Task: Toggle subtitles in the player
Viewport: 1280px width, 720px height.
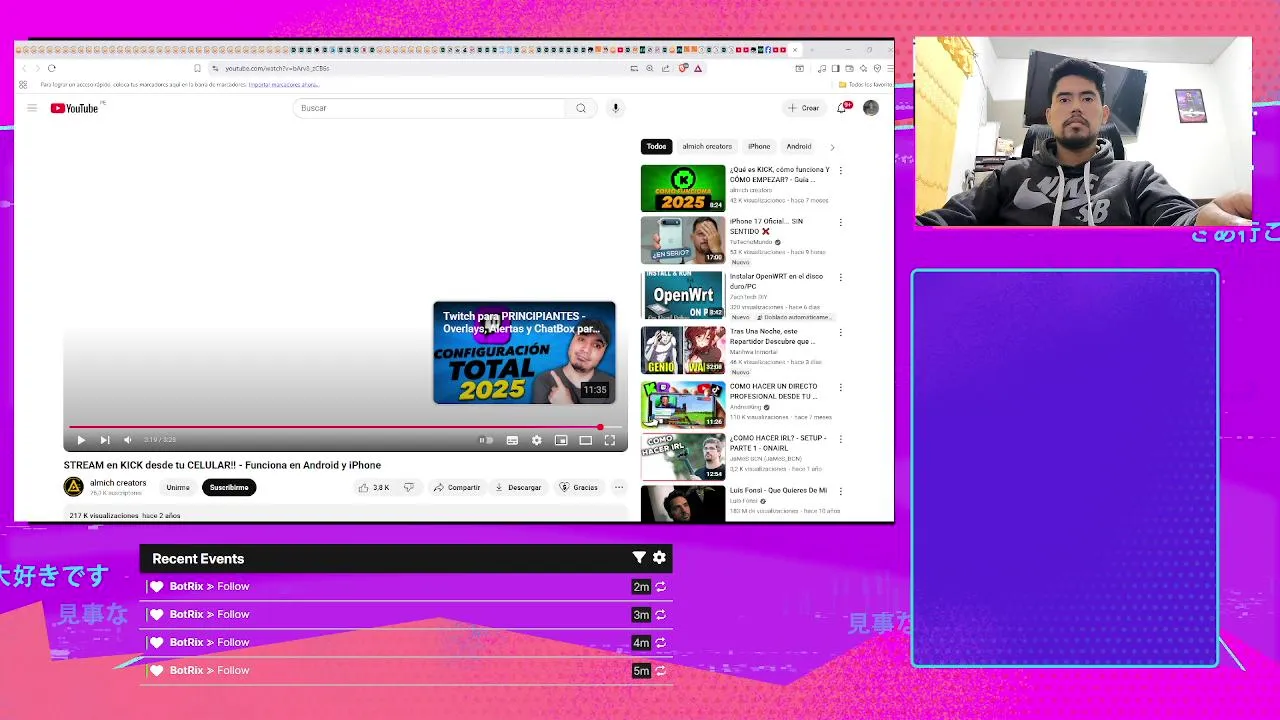Action: [x=512, y=440]
